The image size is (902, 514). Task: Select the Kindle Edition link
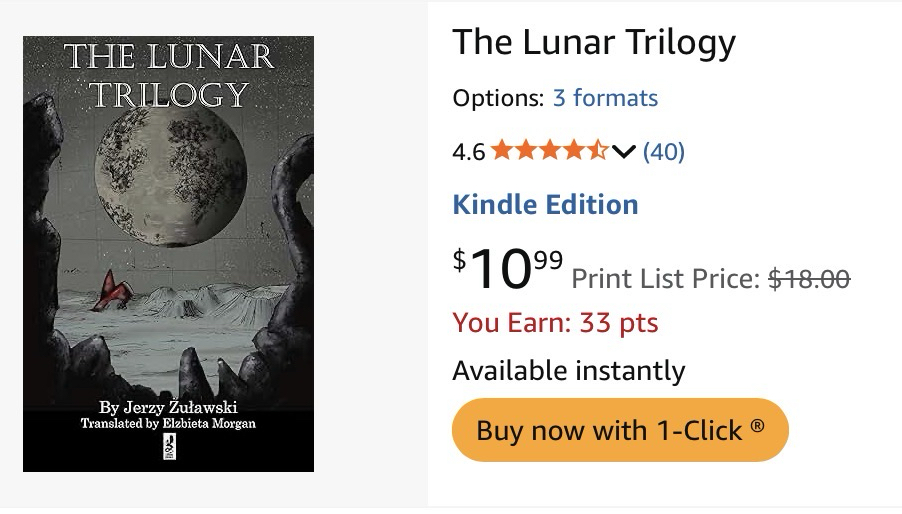pos(545,205)
